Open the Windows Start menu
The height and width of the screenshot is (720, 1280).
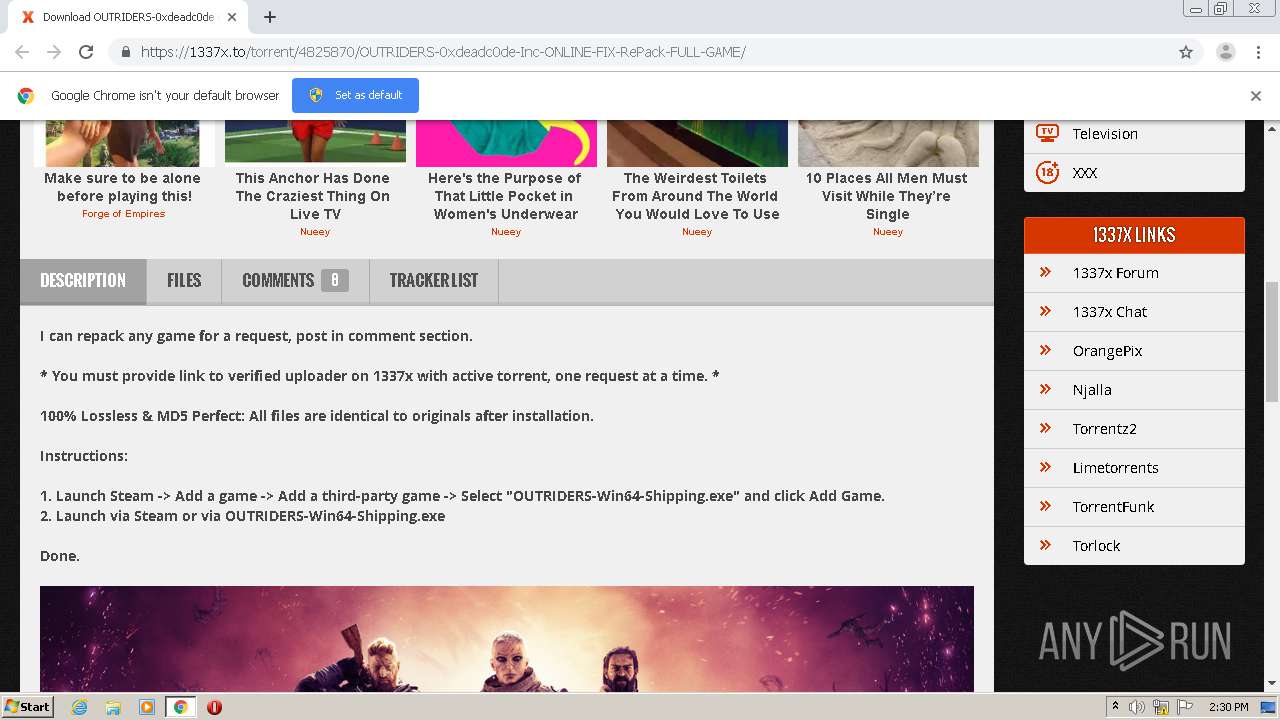point(28,706)
